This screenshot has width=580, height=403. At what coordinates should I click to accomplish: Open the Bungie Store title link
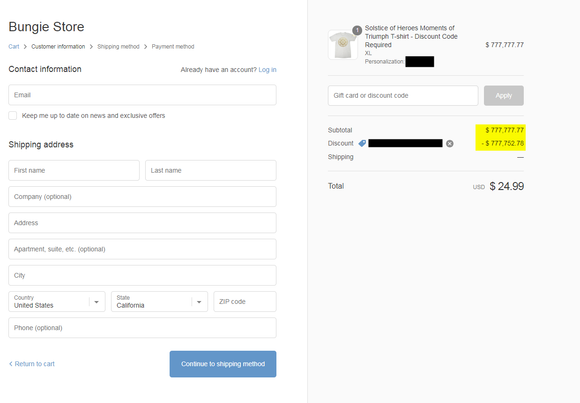click(46, 27)
